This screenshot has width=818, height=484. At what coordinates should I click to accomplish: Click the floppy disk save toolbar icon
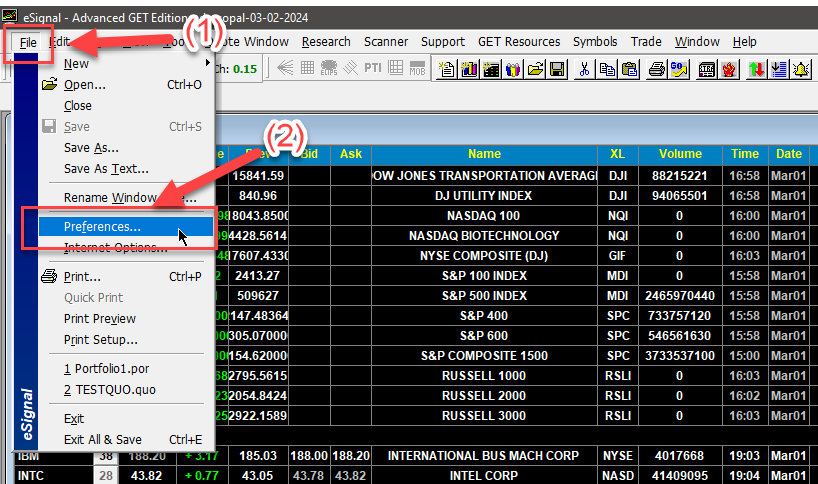(557, 69)
